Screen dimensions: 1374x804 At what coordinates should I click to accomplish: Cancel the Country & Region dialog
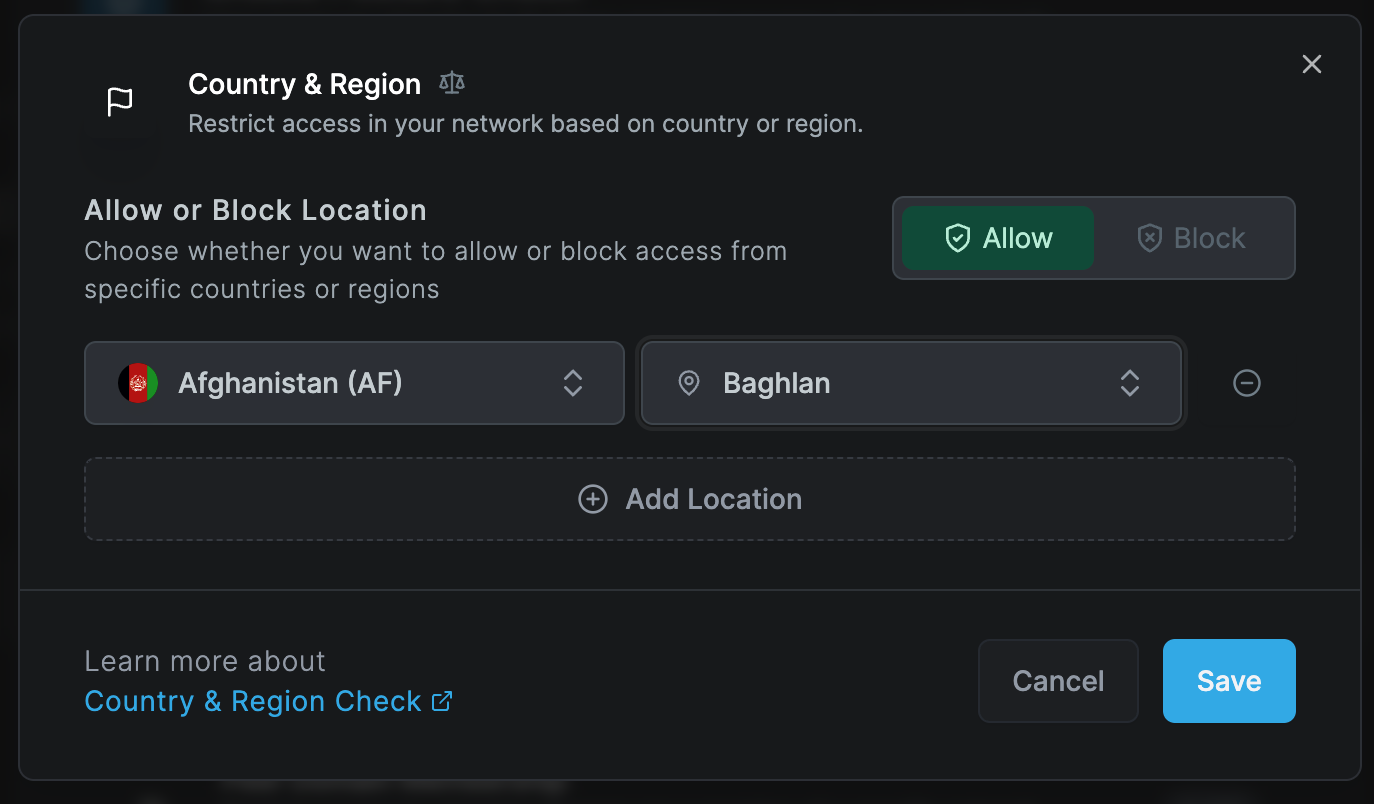pos(1058,681)
